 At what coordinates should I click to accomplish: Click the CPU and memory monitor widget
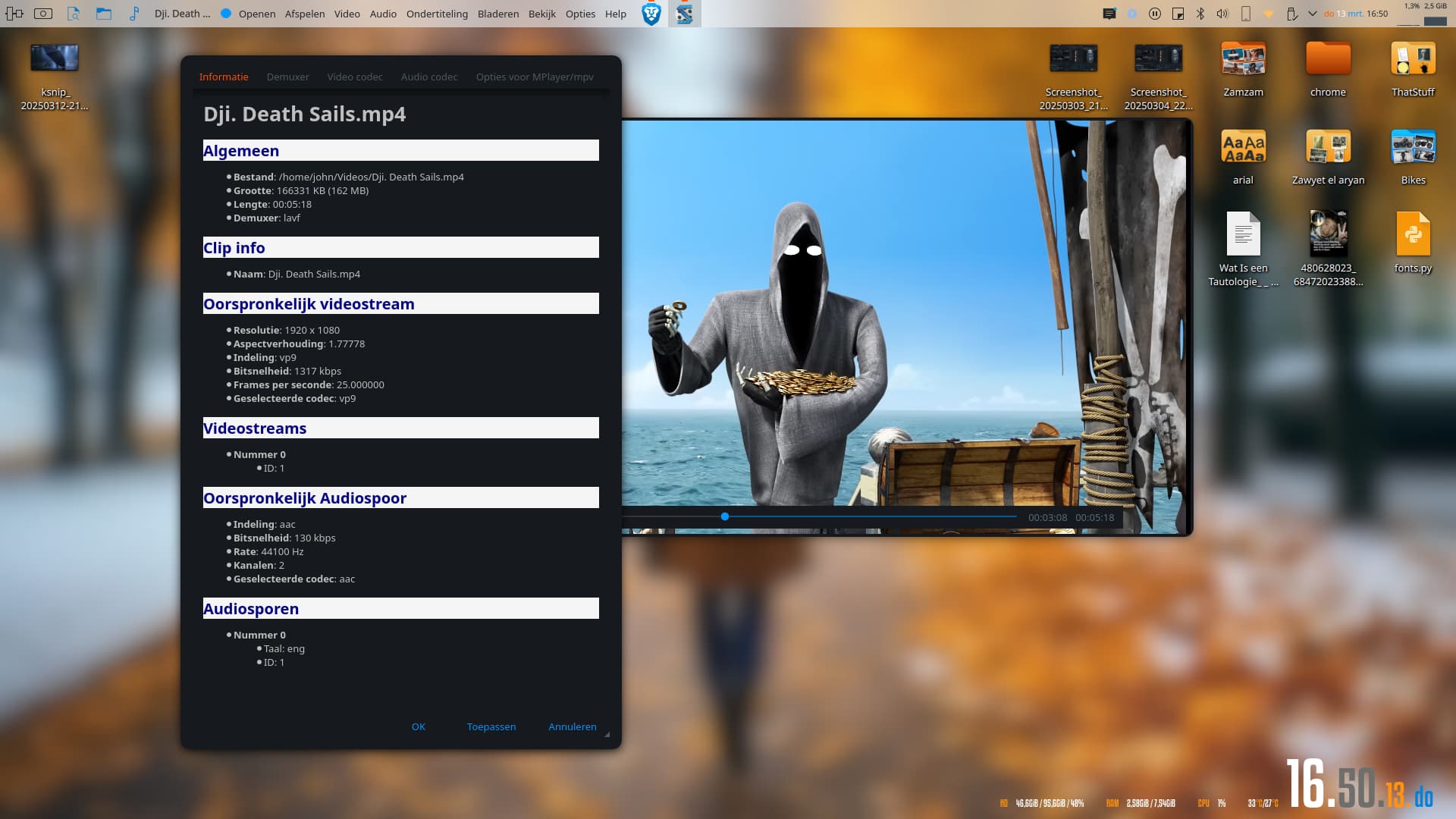(x=1424, y=14)
